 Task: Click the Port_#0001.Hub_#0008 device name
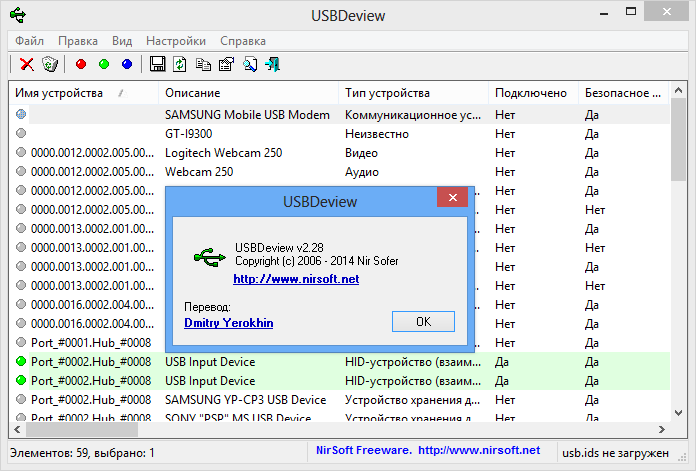click(x=91, y=343)
